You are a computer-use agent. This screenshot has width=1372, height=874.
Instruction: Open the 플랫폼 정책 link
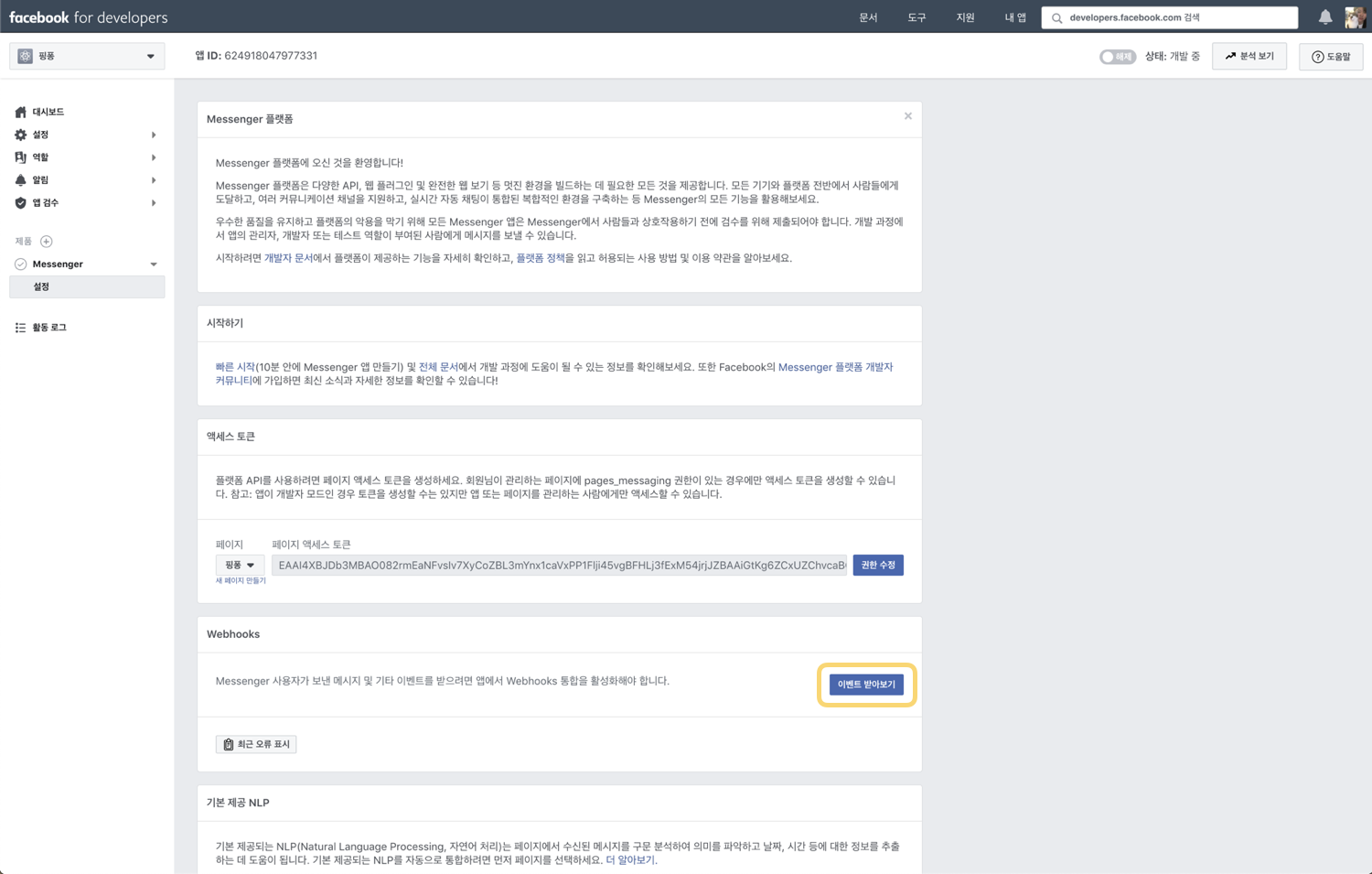pyautogui.click(x=541, y=258)
